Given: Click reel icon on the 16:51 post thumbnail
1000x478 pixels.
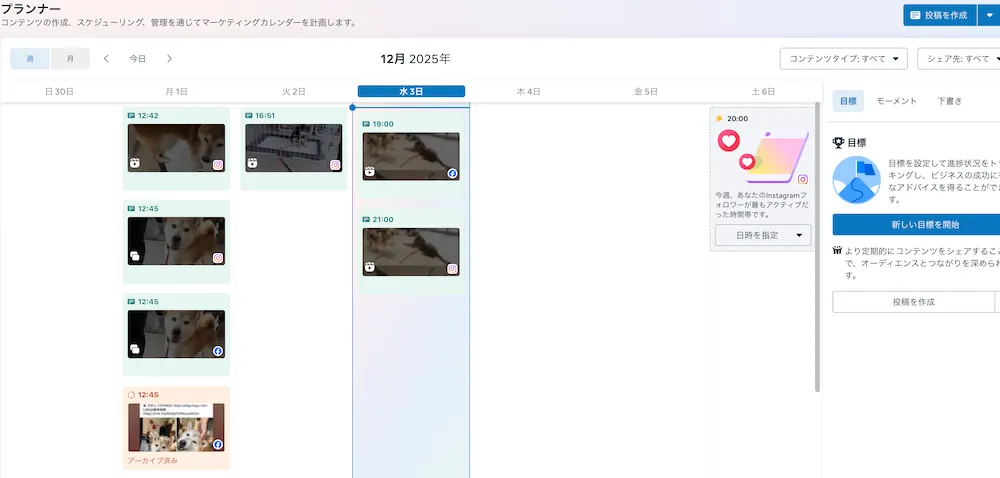Looking at the screenshot, I should coord(252,163).
